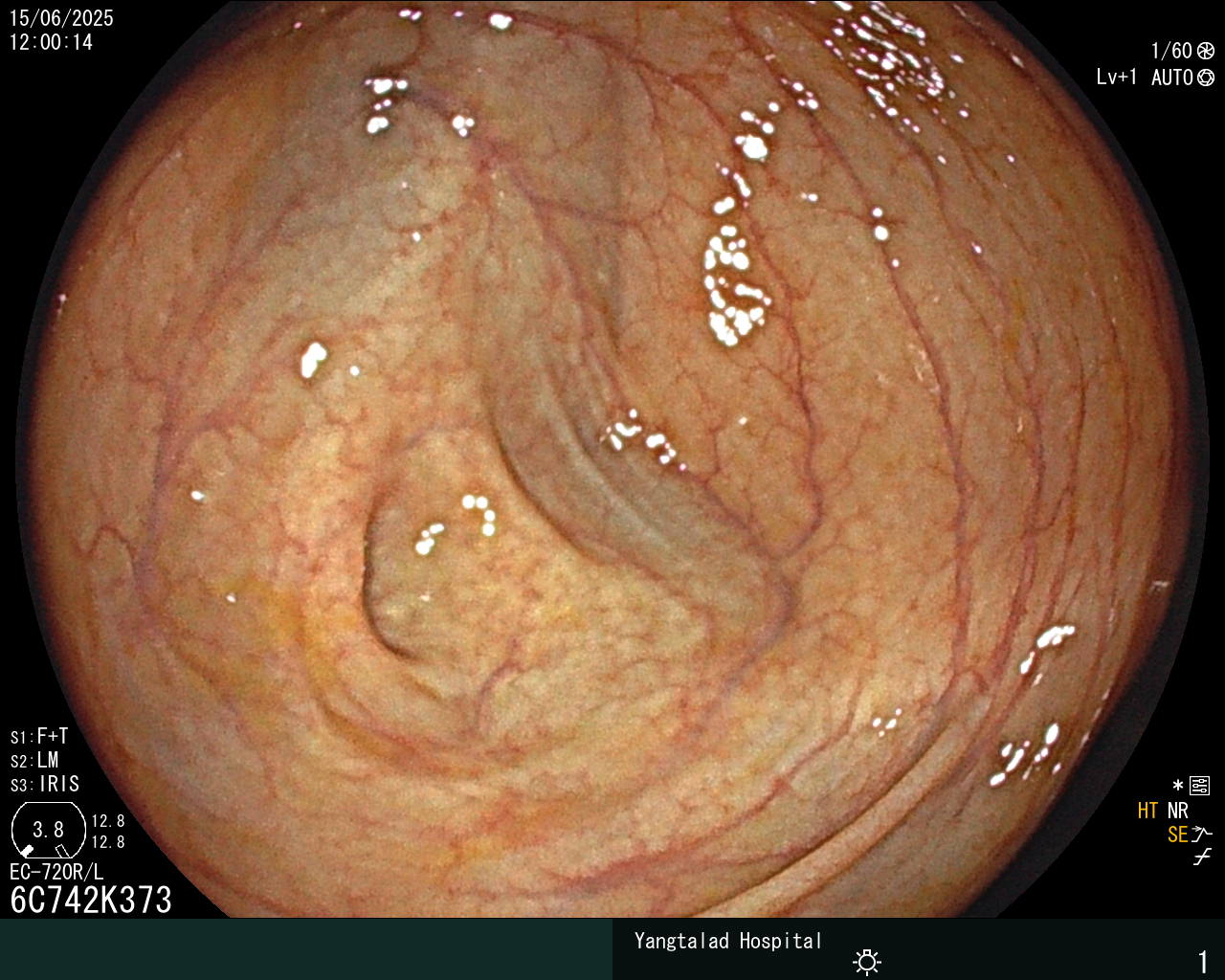This screenshot has height=980, width=1225.
Task: Click the NR noise reduction label
Action: click(1178, 812)
